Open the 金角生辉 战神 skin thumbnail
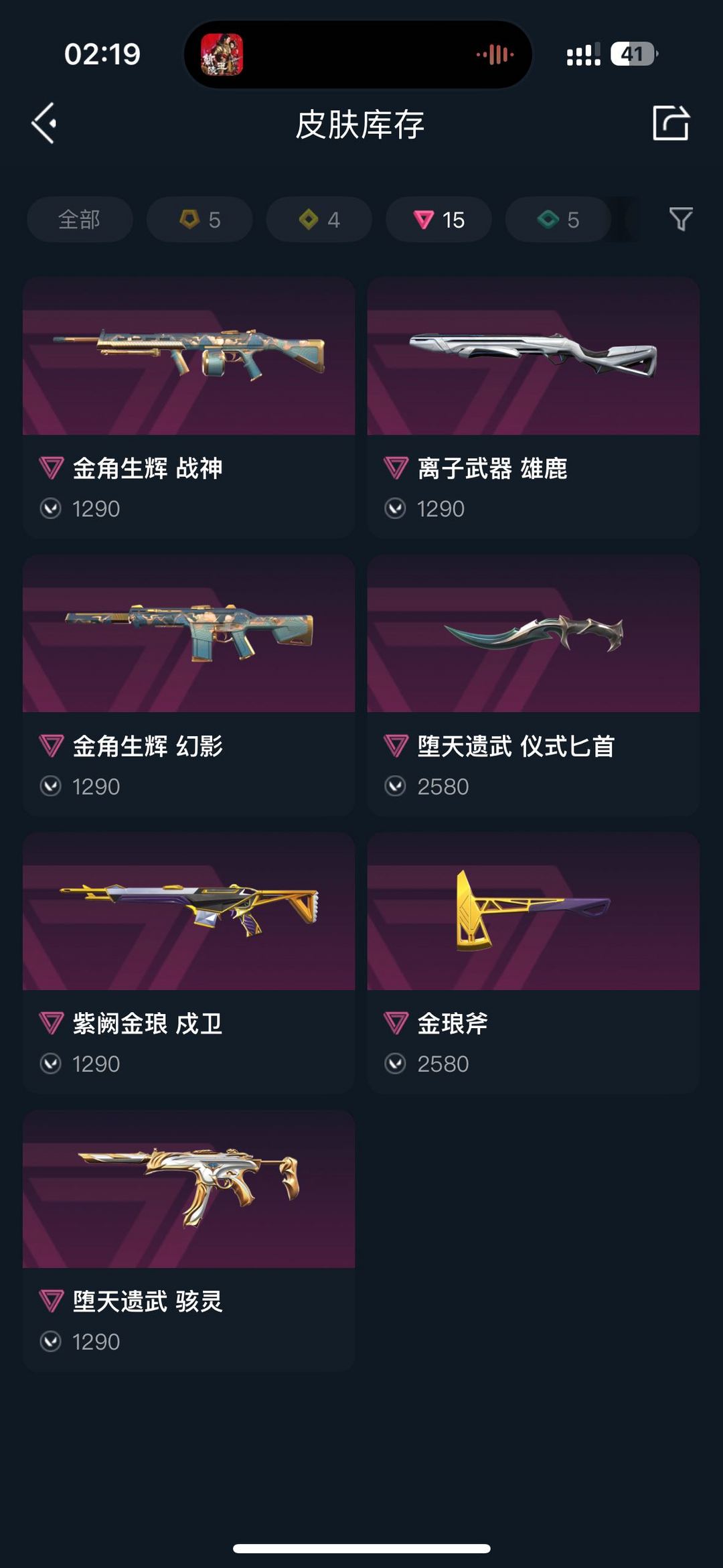The height and width of the screenshot is (1568, 723). 189,356
